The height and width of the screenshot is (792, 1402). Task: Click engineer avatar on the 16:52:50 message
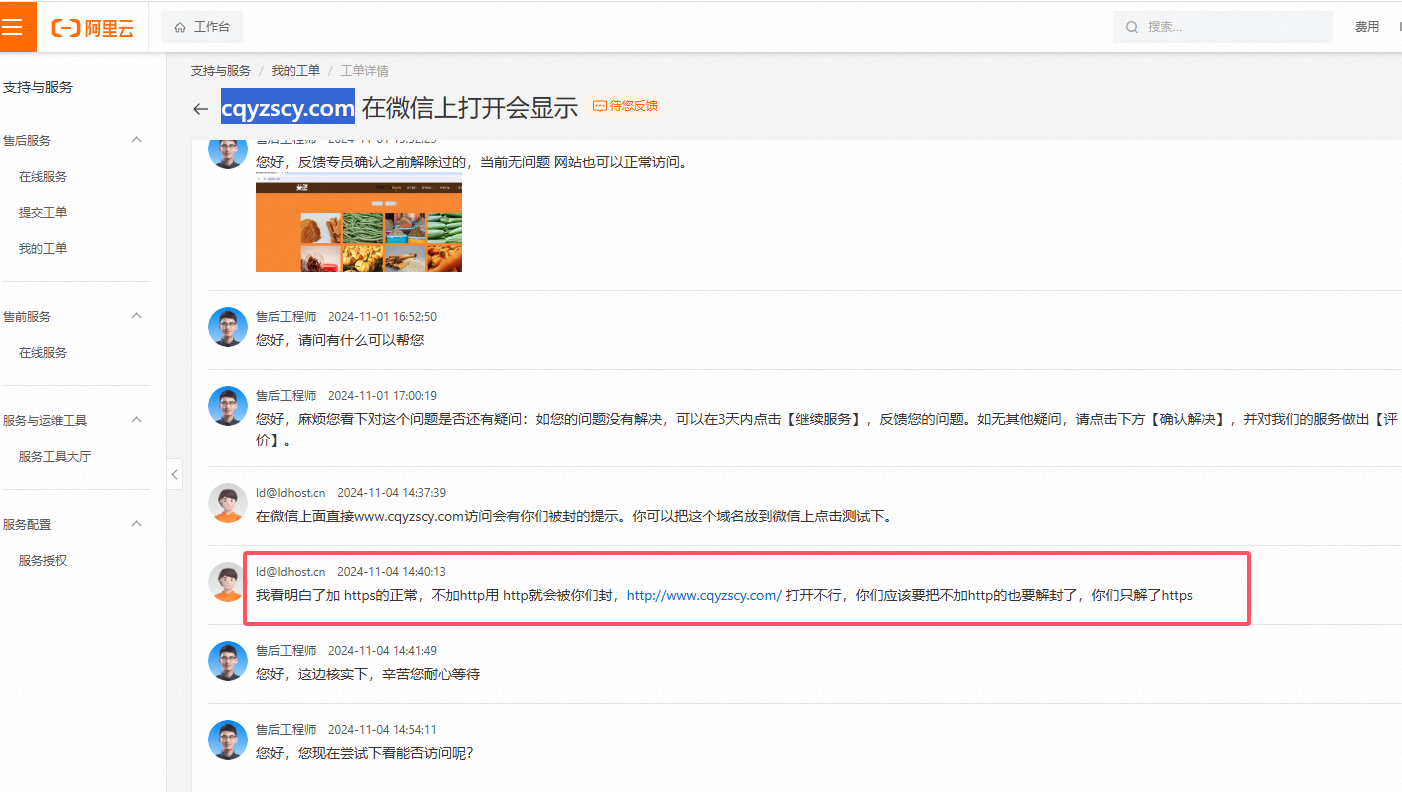click(228, 327)
